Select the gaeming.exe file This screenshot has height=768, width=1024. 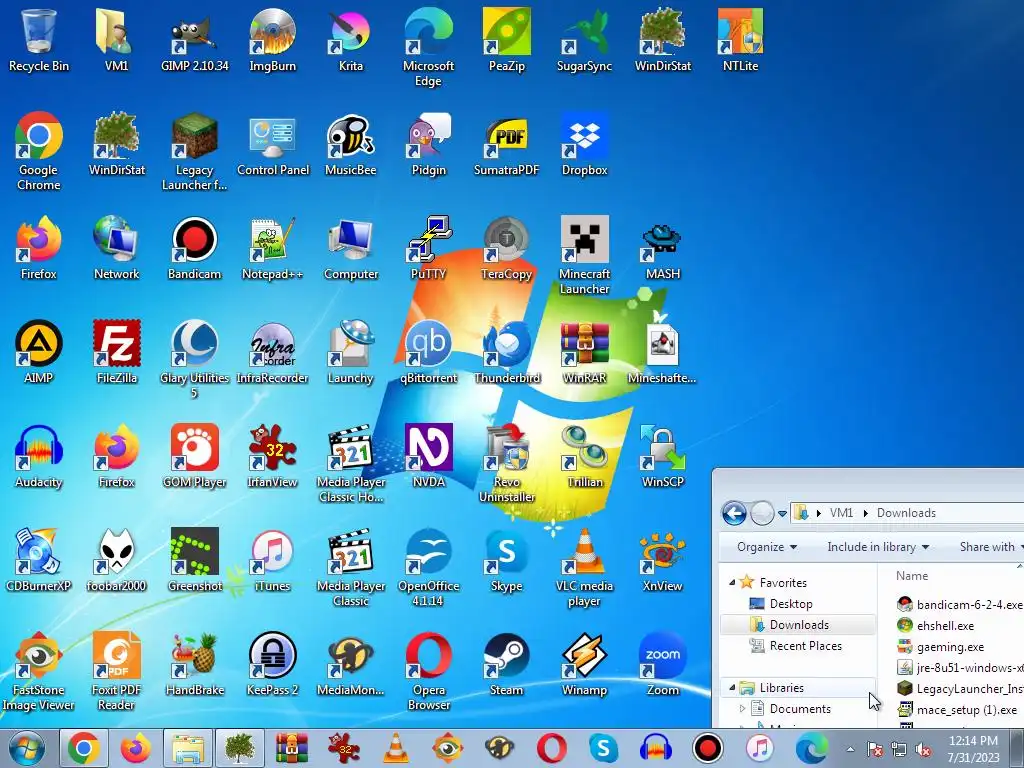point(940,647)
